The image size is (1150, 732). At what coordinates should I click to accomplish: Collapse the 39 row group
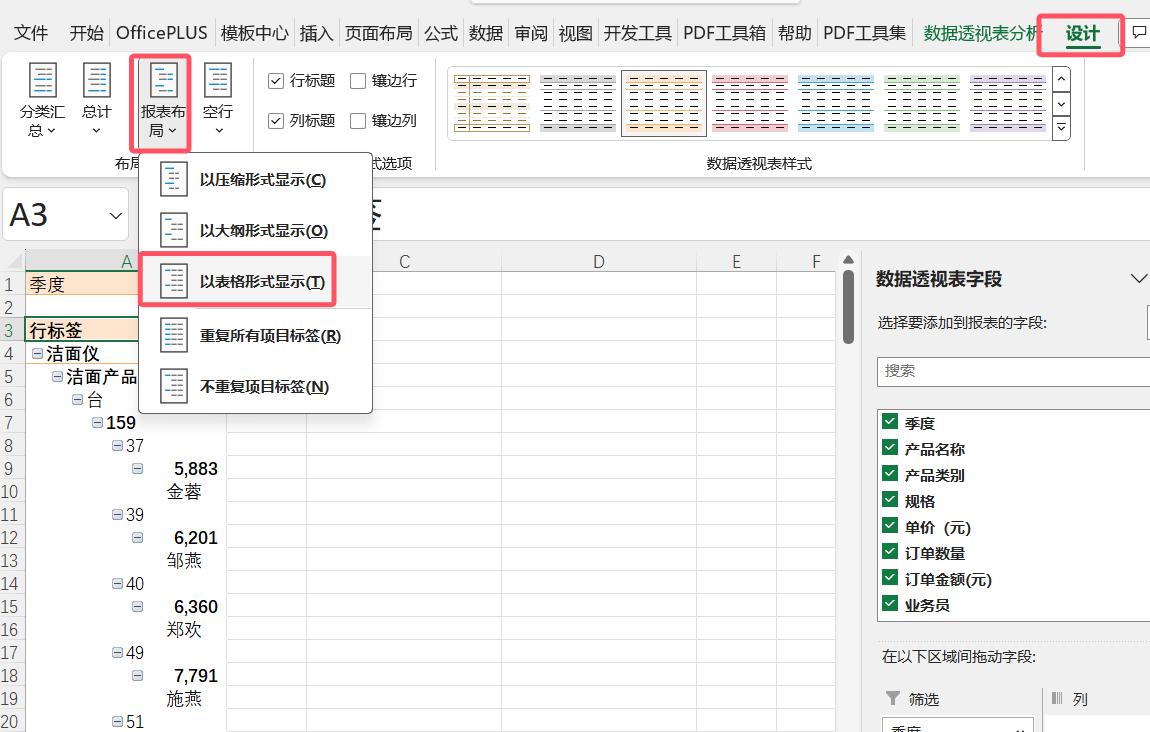click(x=117, y=514)
